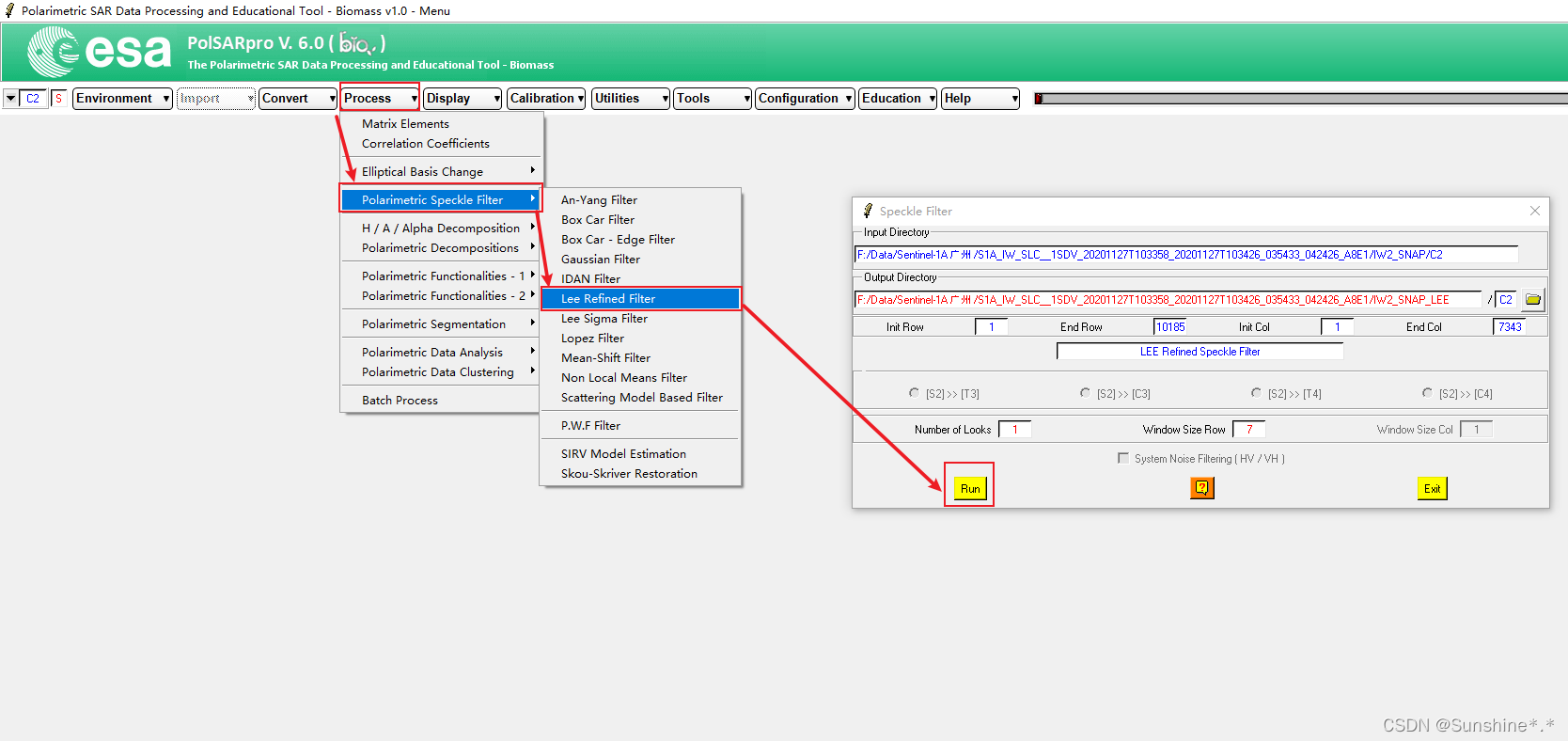Expand Polarimetric Functionalities - 1 submenu
Image resolution: width=1568 pixels, height=741 pixels.
coord(441,276)
